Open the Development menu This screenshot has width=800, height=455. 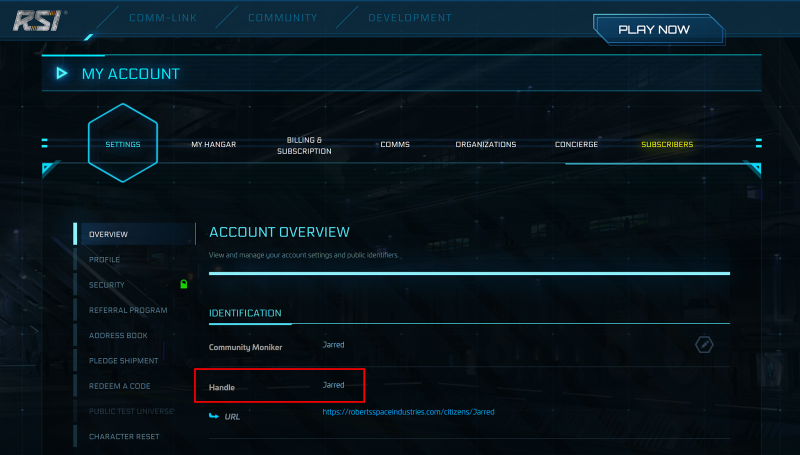tap(410, 18)
